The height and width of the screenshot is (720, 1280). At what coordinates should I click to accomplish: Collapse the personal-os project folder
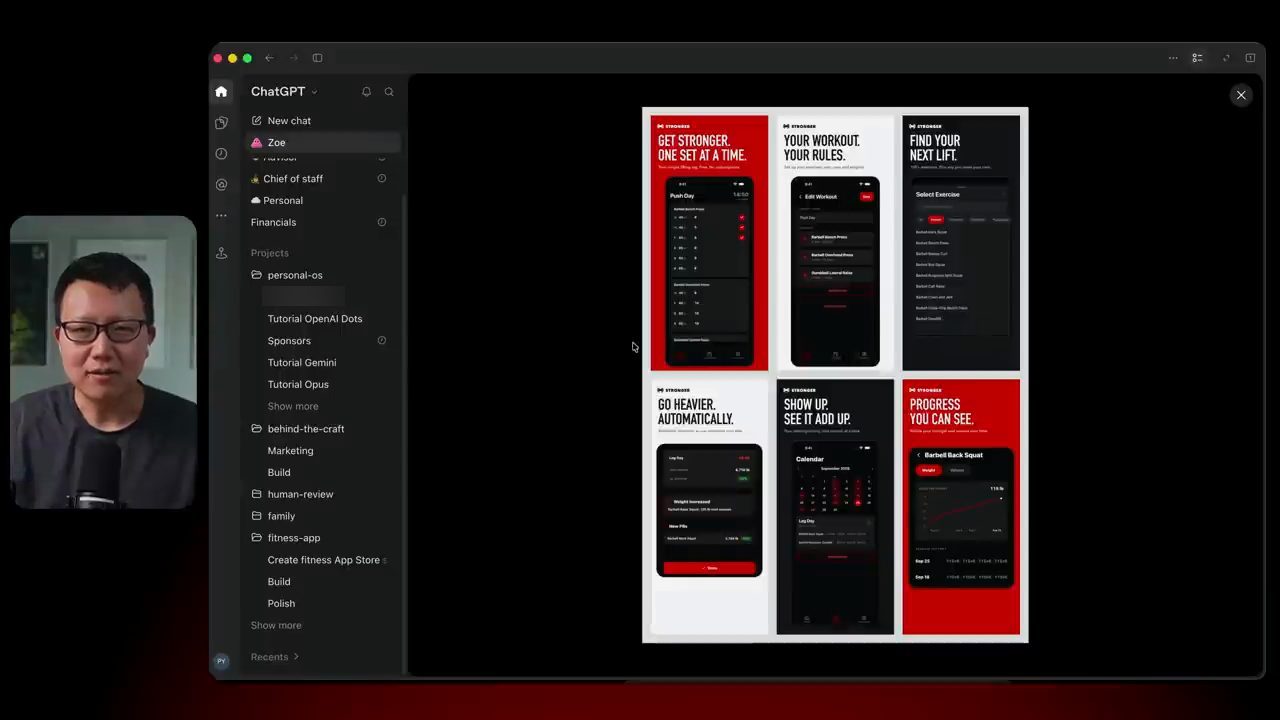pos(256,275)
